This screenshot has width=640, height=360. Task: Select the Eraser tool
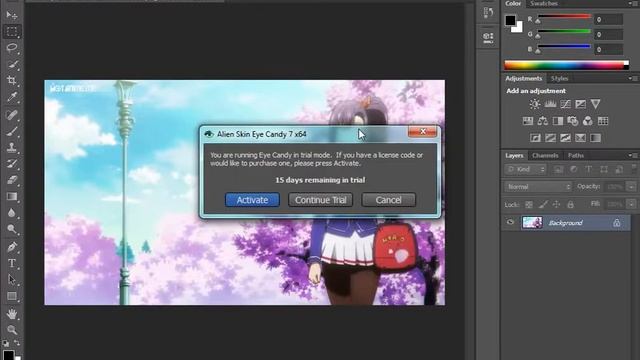[x=12, y=180]
